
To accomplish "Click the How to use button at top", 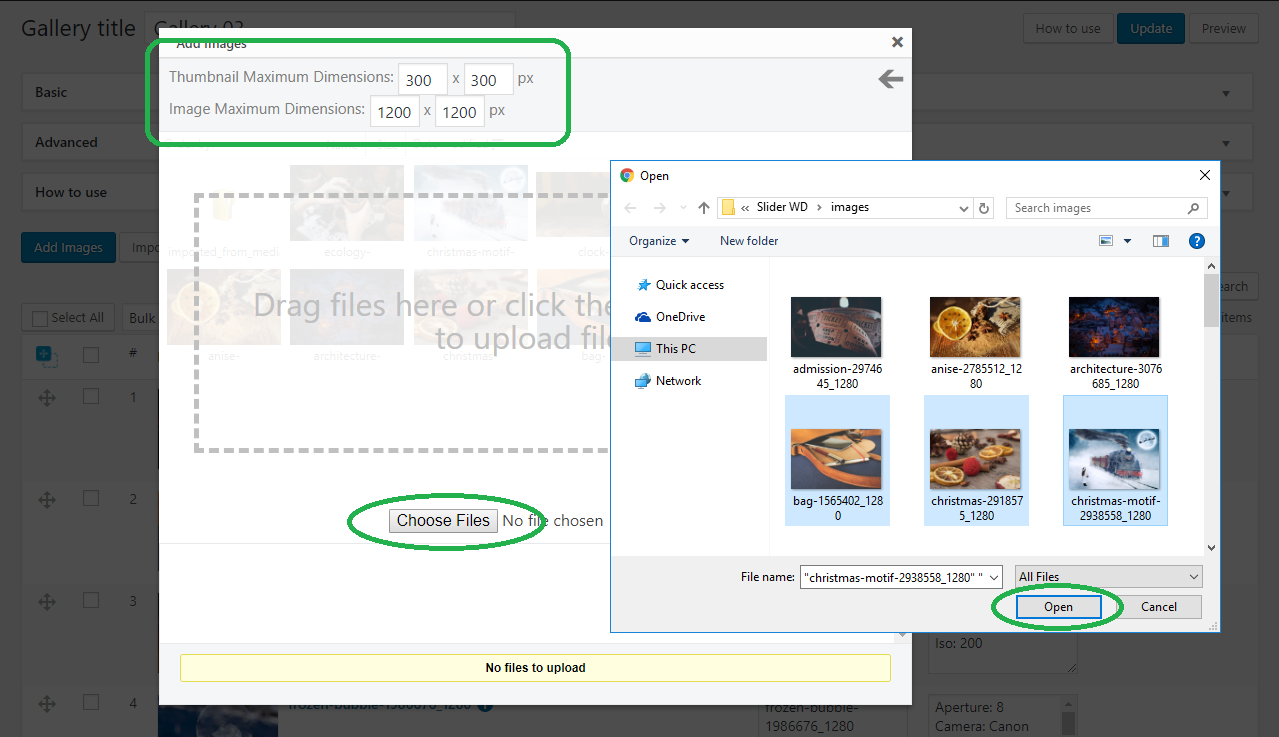I will point(1068,28).
